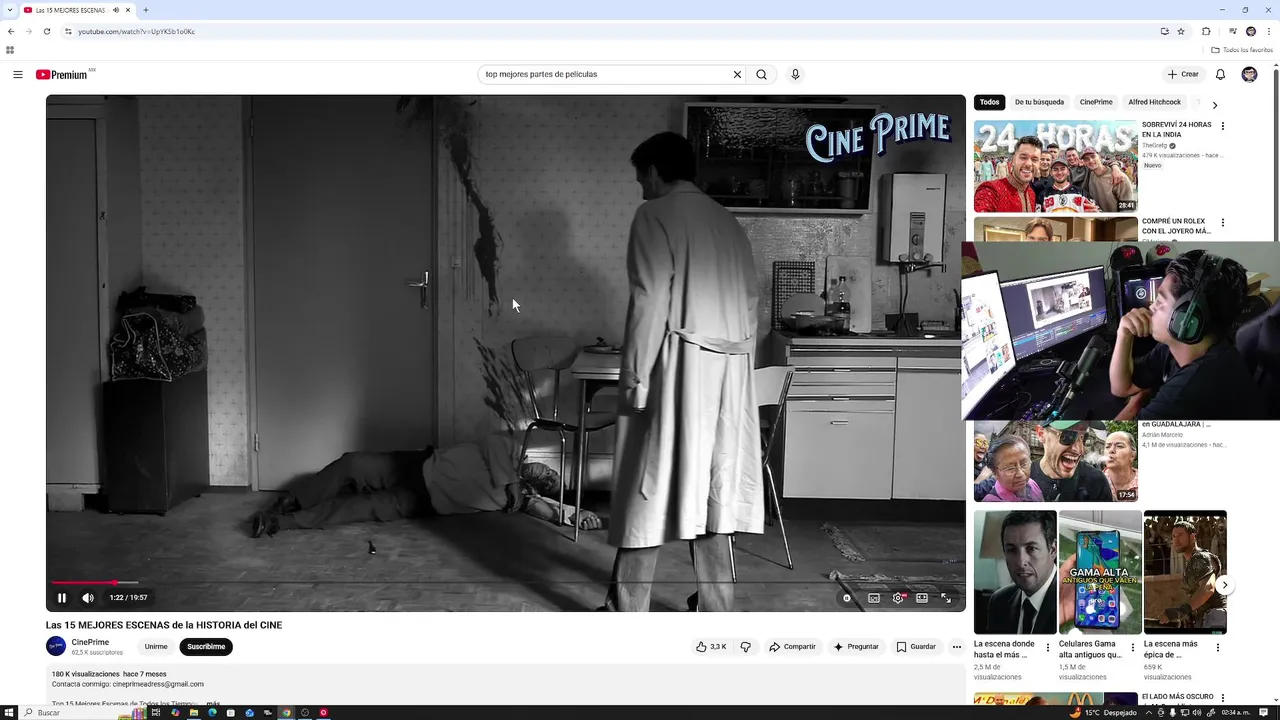Start voice search with the microphone
Image resolution: width=1280 pixels, height=720 pixels.
pyautogui.click(x=795, y=74)
